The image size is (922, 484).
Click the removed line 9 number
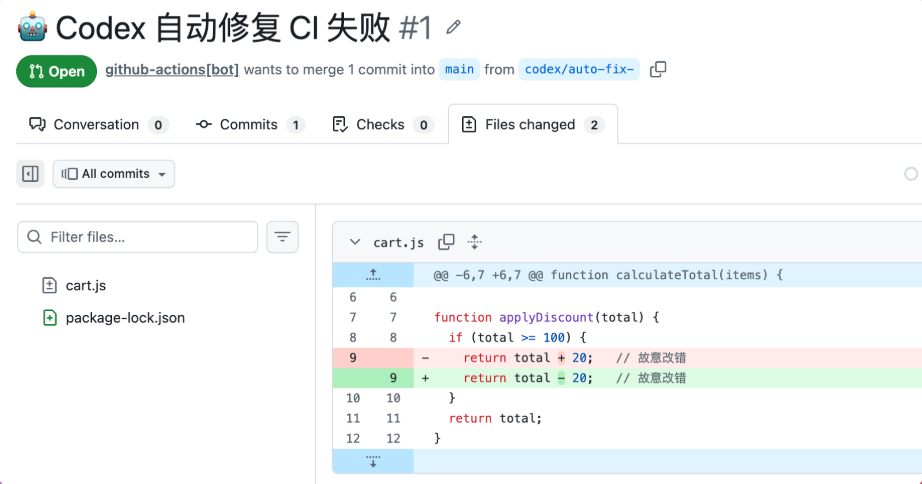pyautogui.click(x=353, y=358)
